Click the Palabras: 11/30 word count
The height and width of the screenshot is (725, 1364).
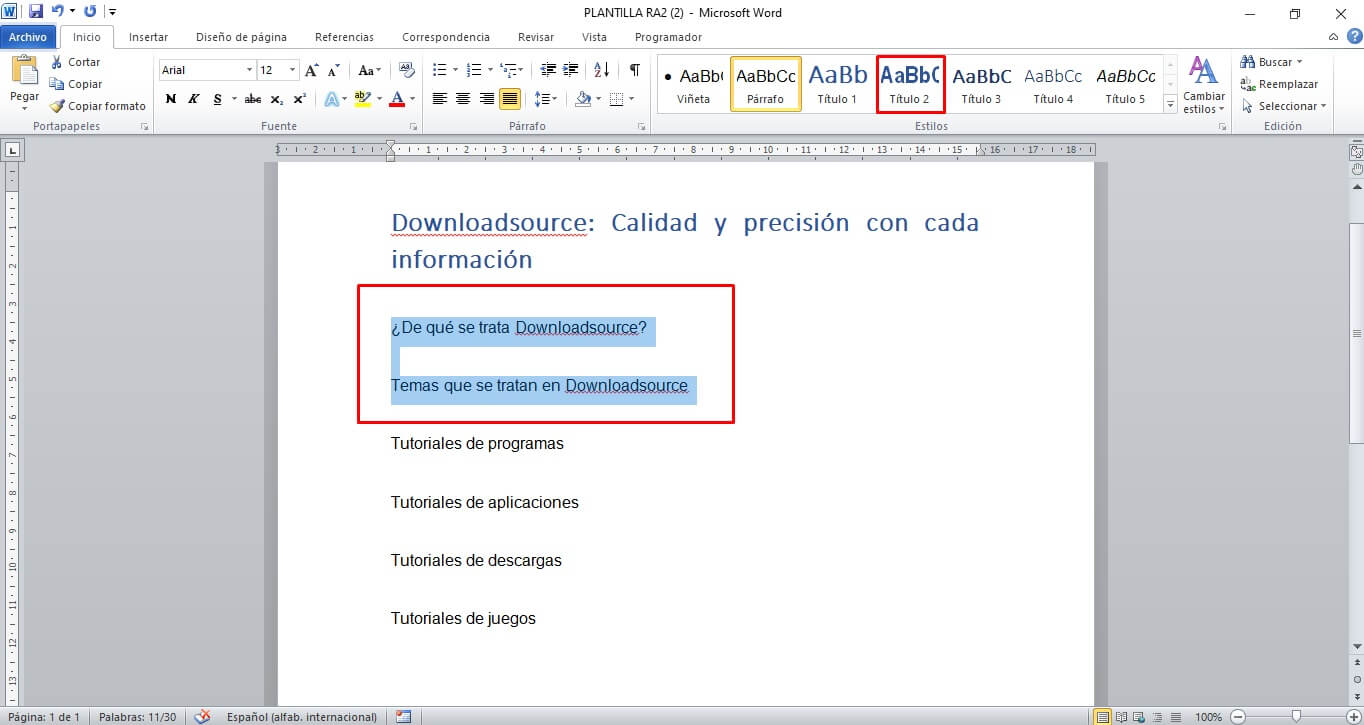pos(140,717)
